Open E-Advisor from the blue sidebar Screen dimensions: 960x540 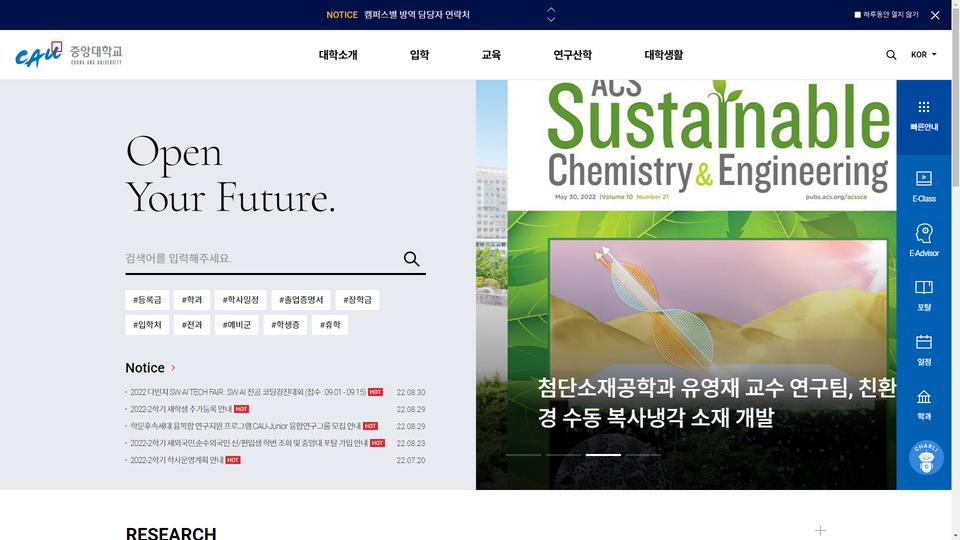923,241
